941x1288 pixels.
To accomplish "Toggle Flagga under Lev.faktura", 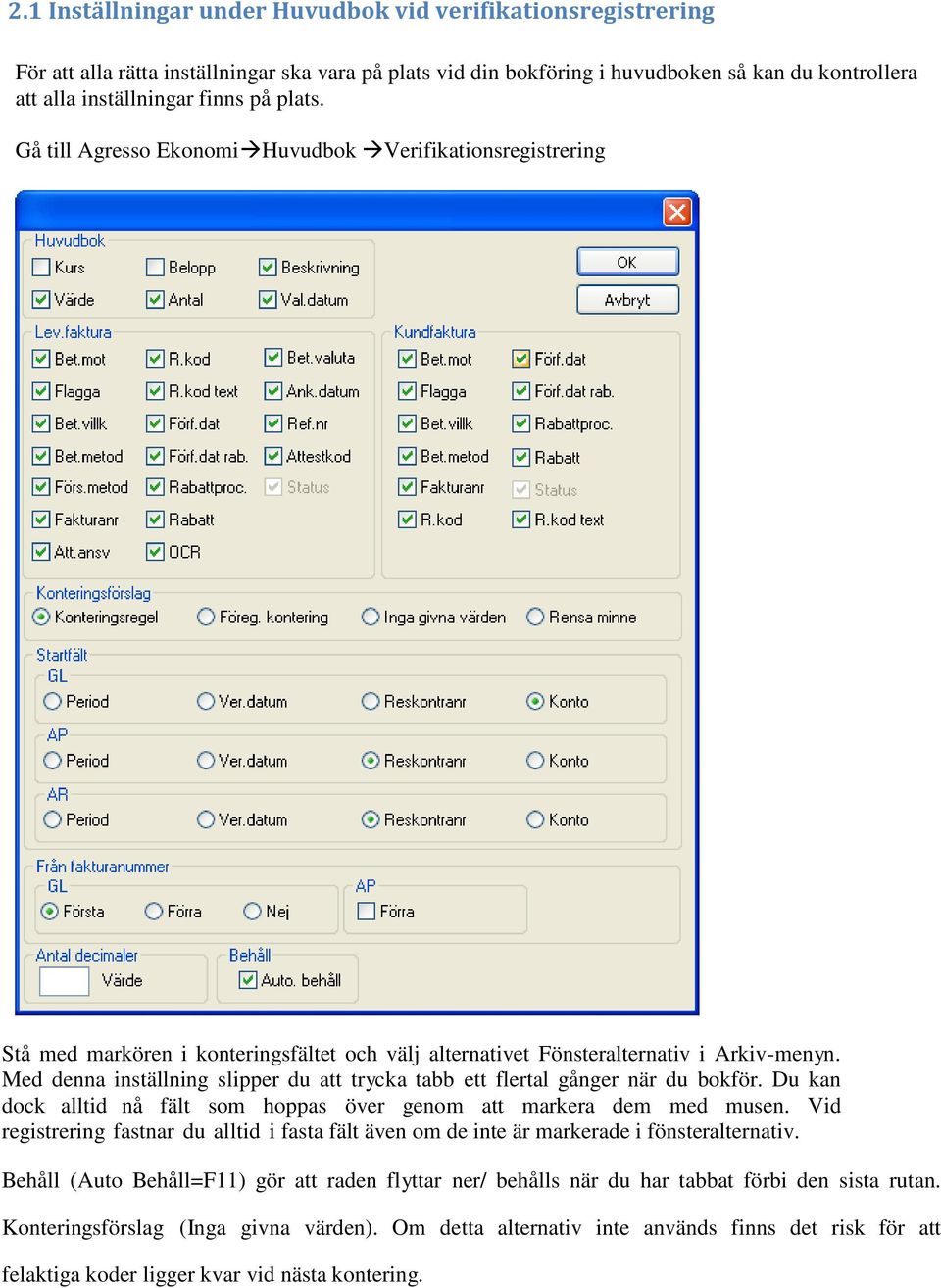I will click(x=41, y=391).
